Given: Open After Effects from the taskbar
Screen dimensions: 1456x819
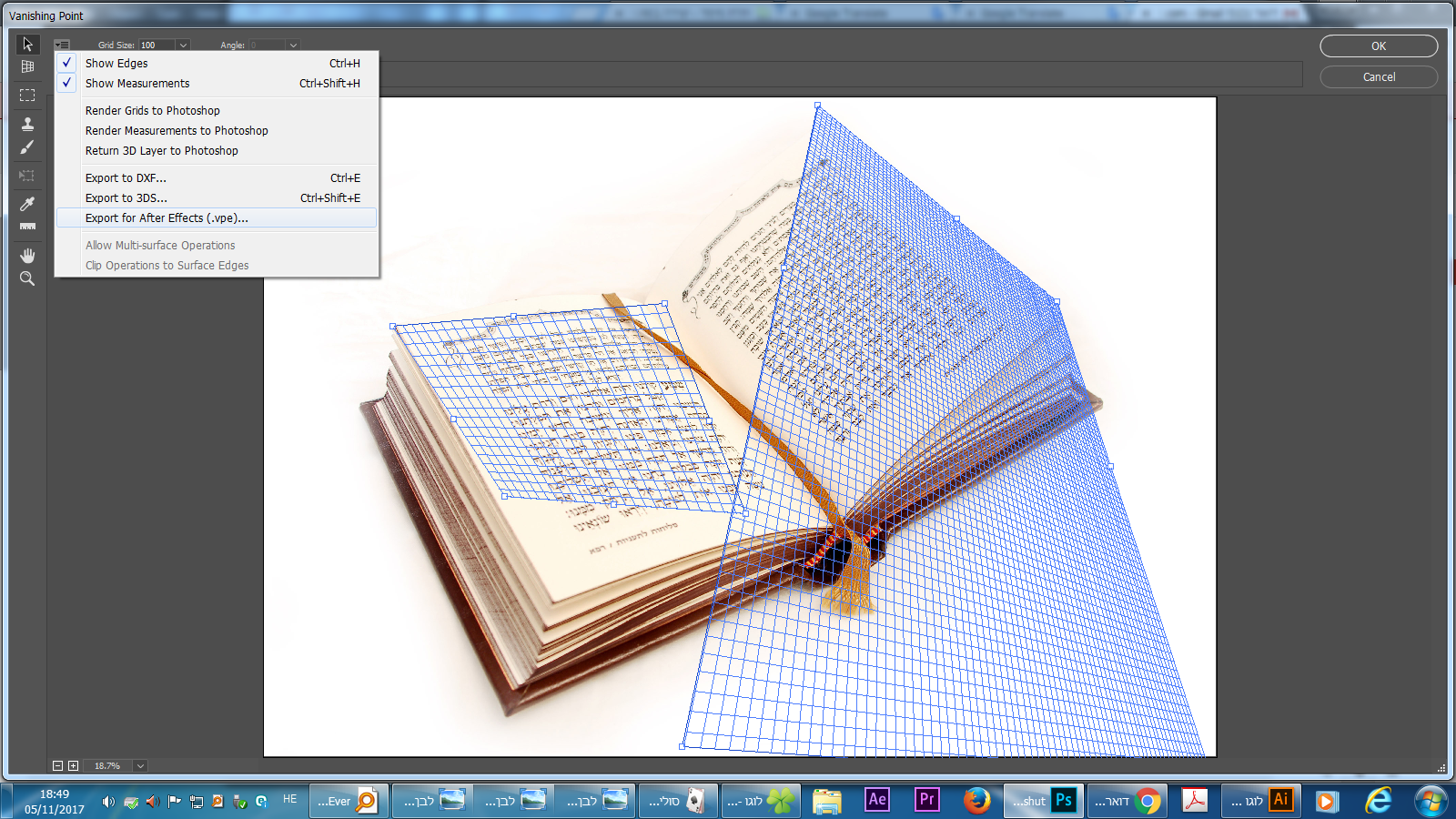Looking at the screenshot, I should [x=877, y=800].
